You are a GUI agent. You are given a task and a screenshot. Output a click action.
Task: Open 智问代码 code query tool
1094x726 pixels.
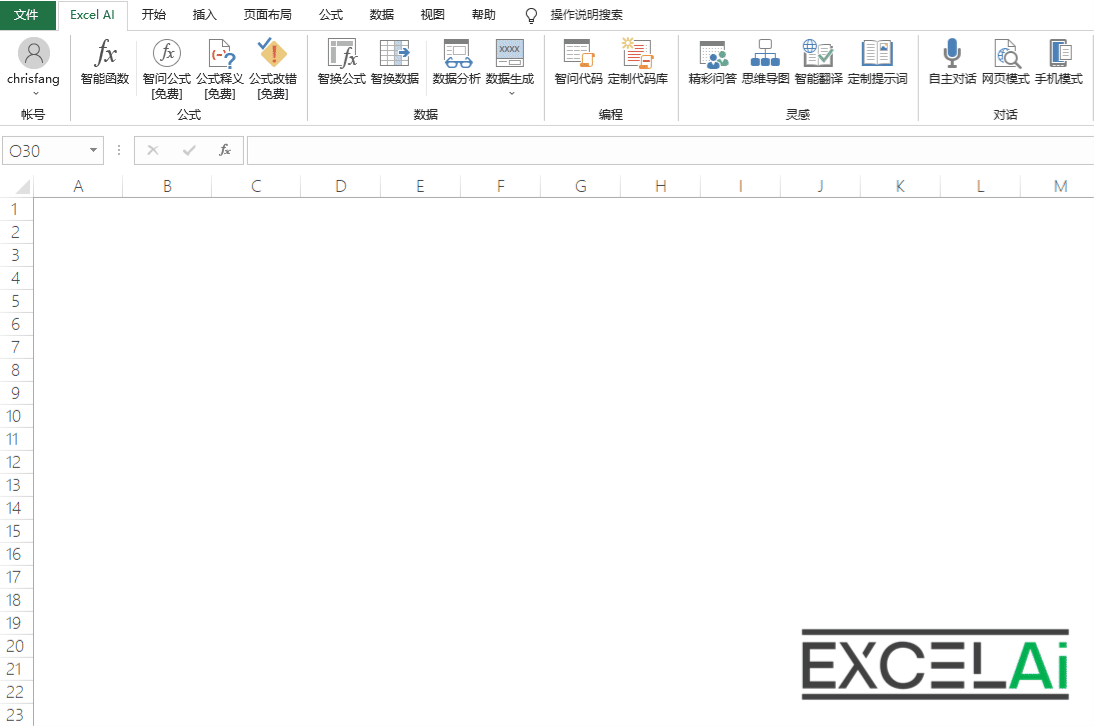(x=578, y=62)
